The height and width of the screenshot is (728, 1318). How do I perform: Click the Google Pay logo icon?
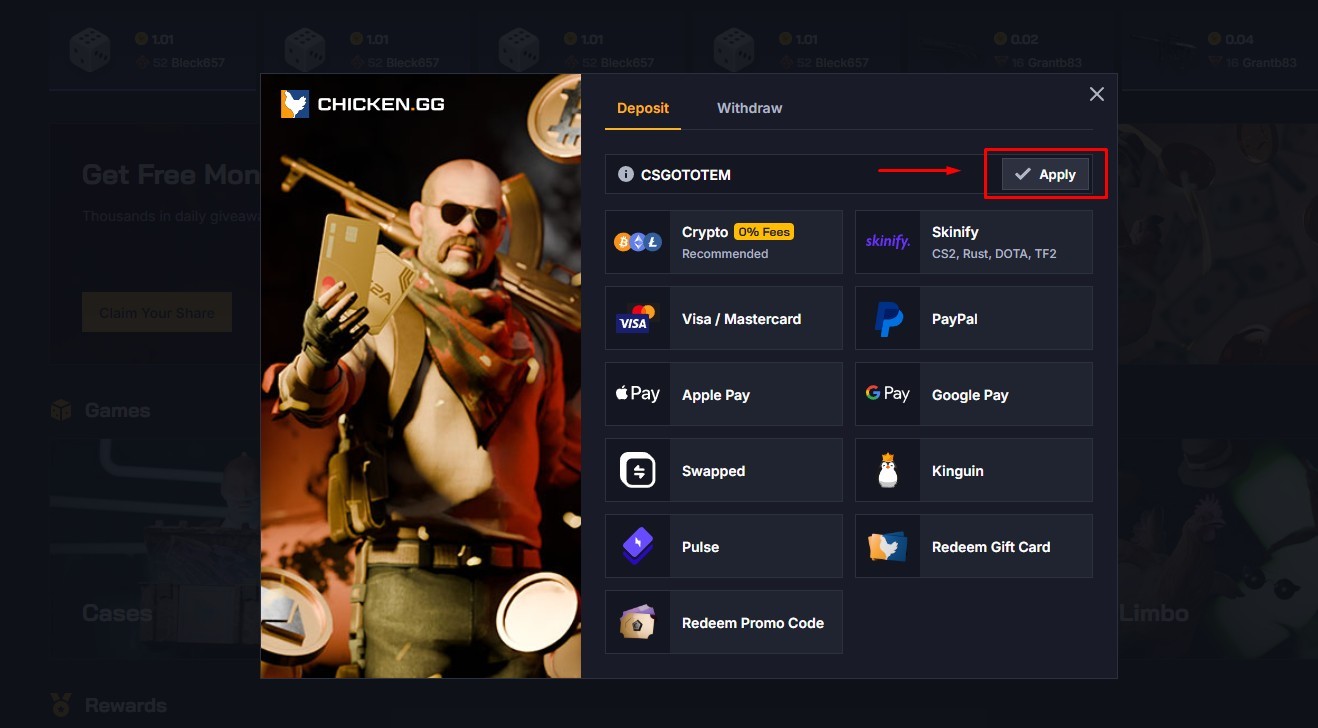click(888, 394)
